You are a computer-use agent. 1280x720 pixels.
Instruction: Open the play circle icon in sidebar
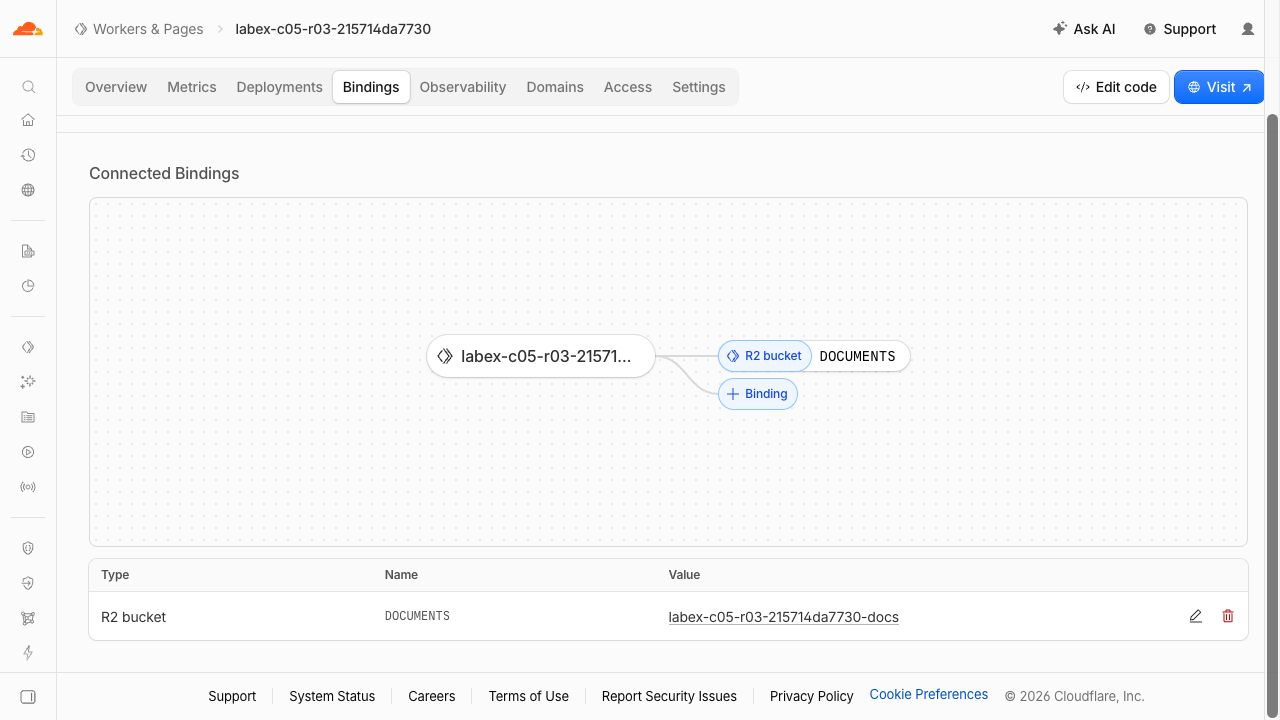28,452
